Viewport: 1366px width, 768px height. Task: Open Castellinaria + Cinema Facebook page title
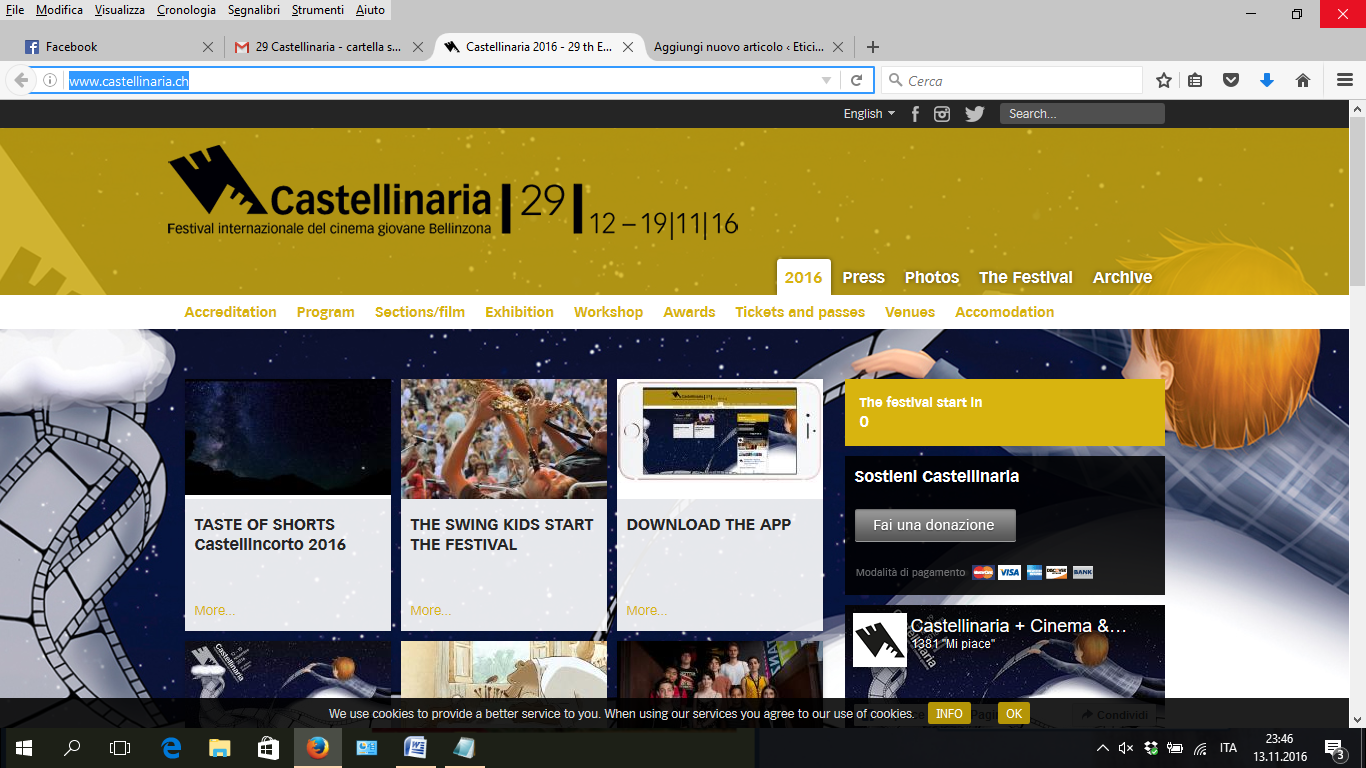click(1018, 626)
